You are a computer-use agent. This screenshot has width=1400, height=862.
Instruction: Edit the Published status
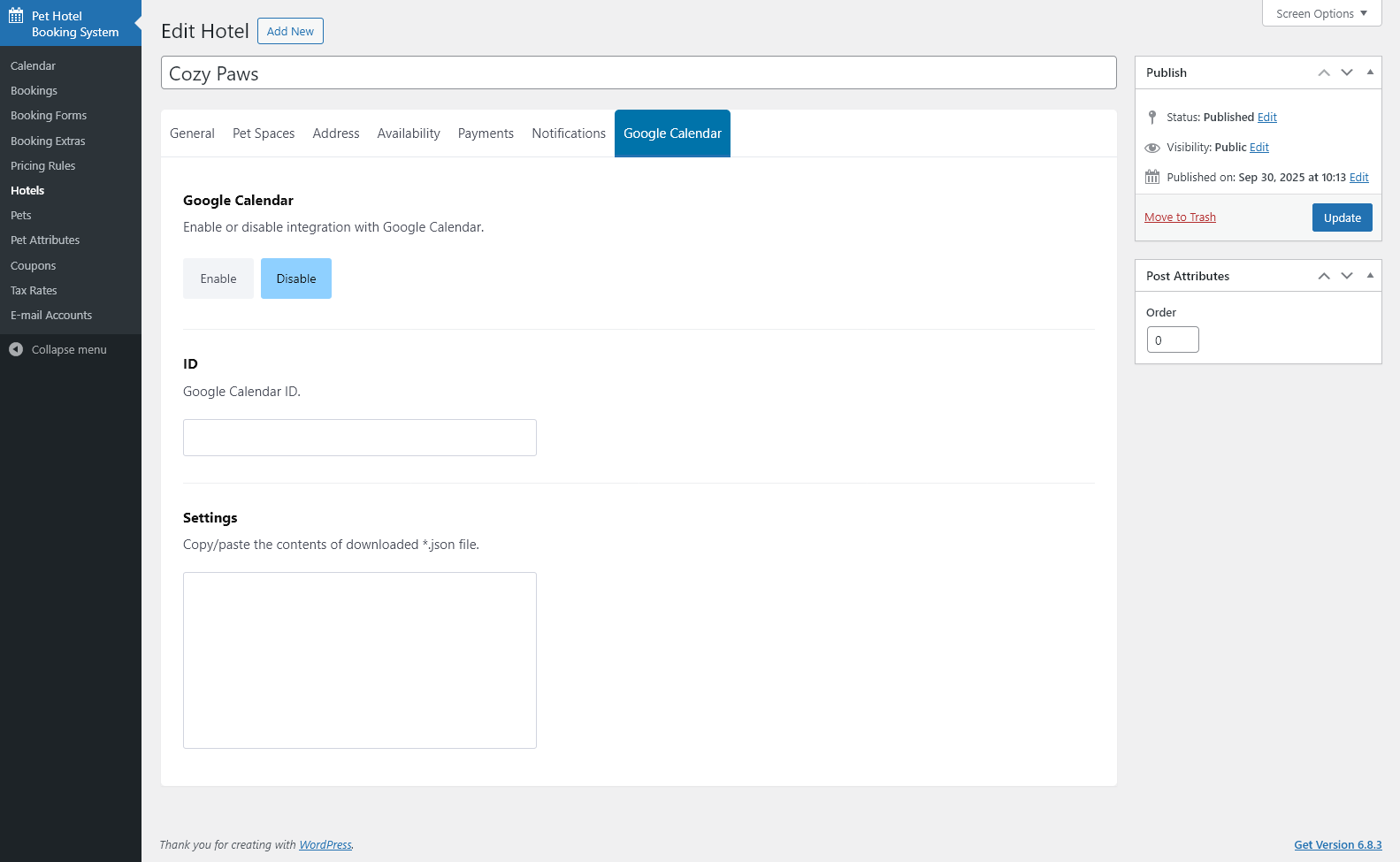(1267, 117)
